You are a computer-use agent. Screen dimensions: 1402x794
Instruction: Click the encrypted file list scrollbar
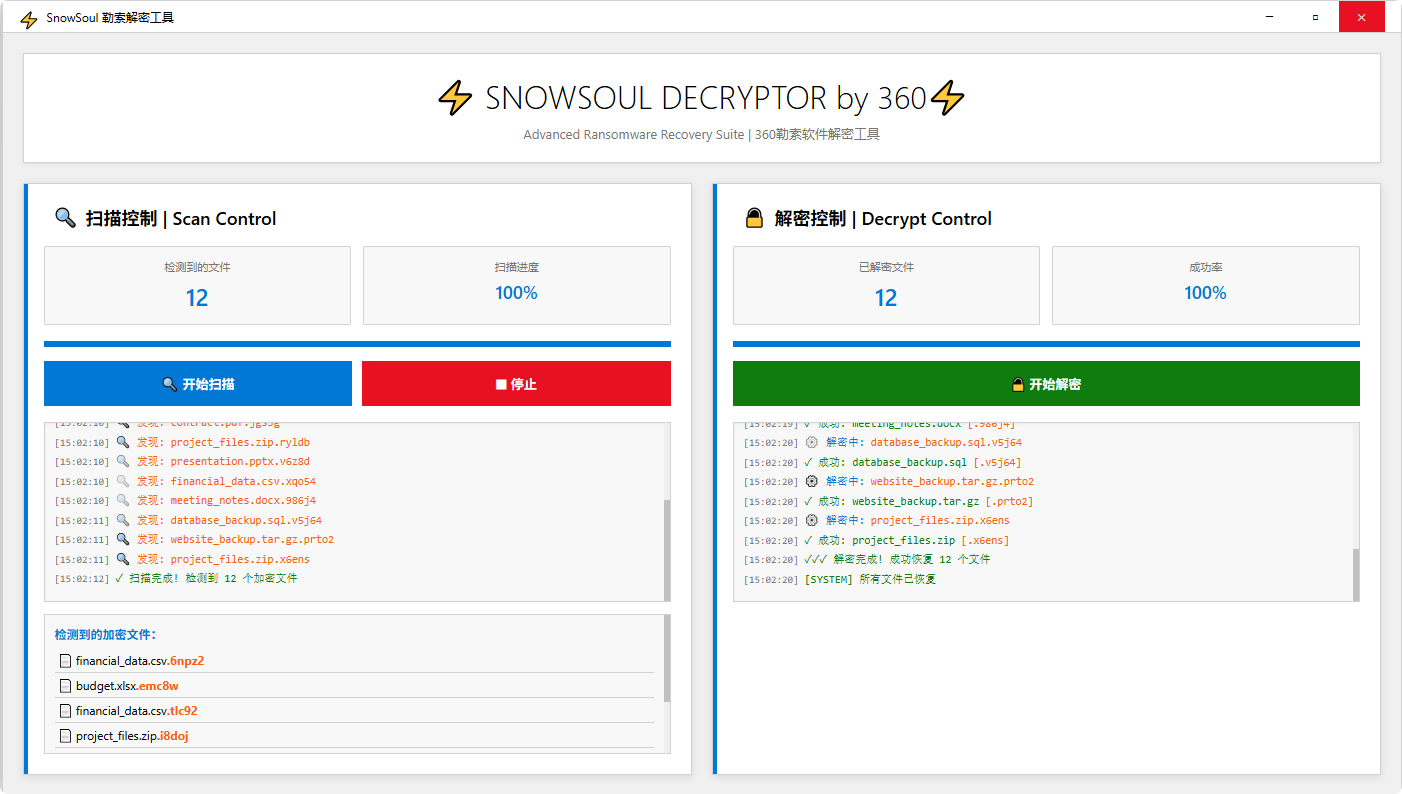pyautogui.click(x=667, y=660)
